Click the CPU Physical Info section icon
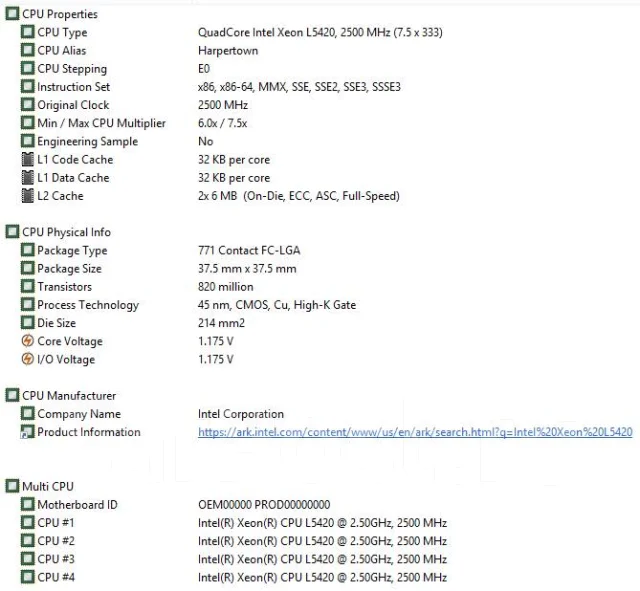Screen dimensions: 640x591 point(12,231)
